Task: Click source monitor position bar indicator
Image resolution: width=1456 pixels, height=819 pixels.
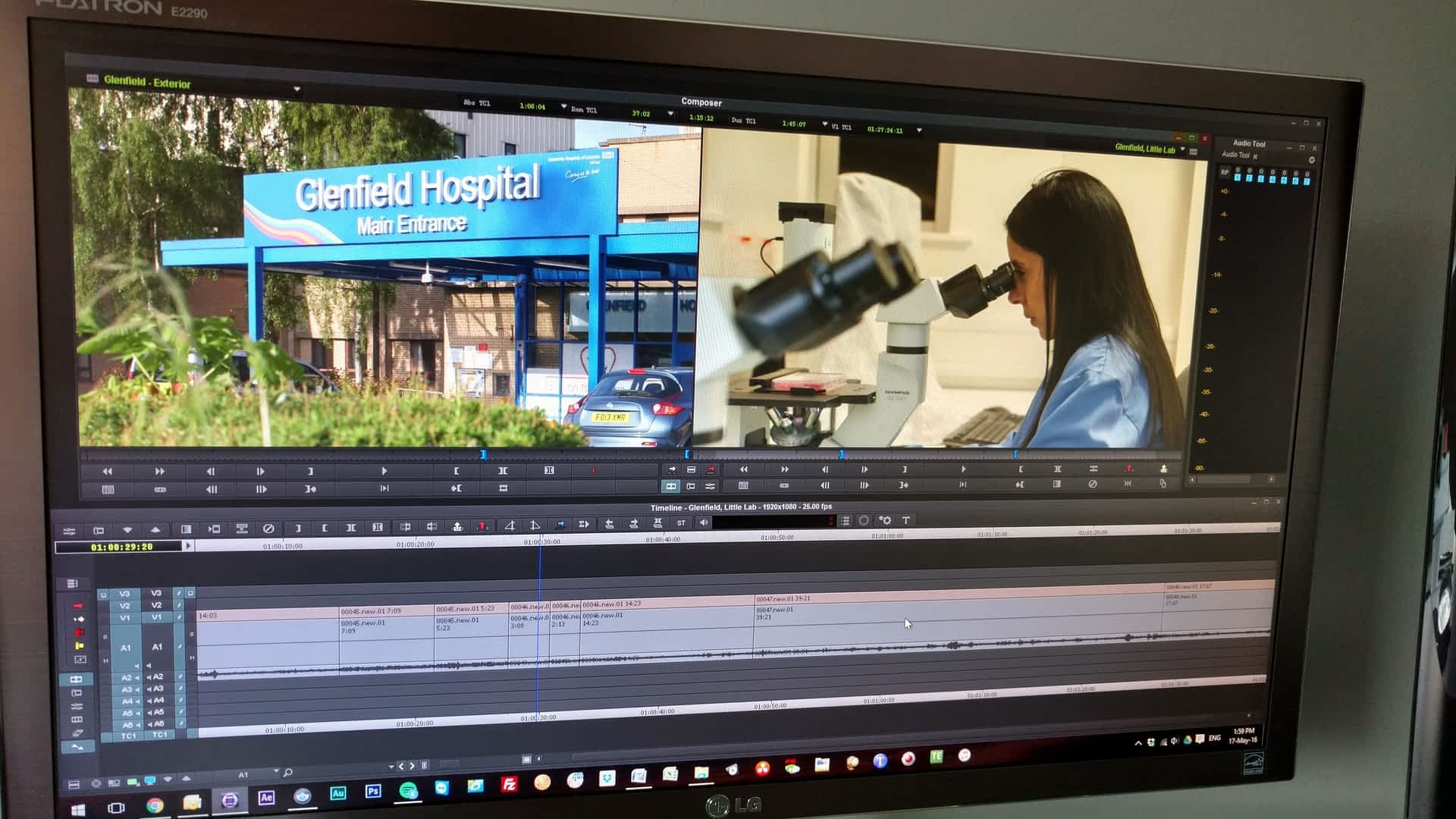Action: [483, 455]
